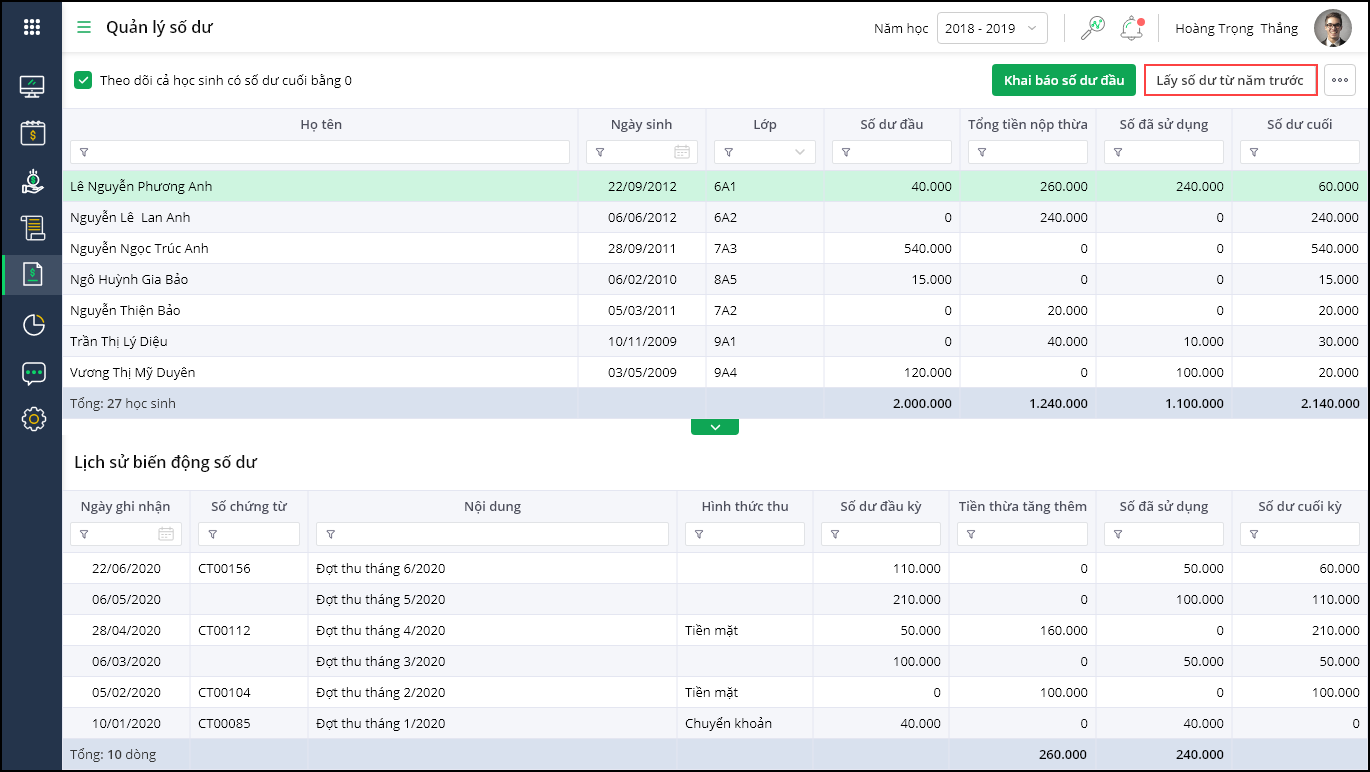Image resolution: width=1370 pixels, height=772 pixels.
Task: Open the chat messages sidebar icon
Action: (32, 373)
